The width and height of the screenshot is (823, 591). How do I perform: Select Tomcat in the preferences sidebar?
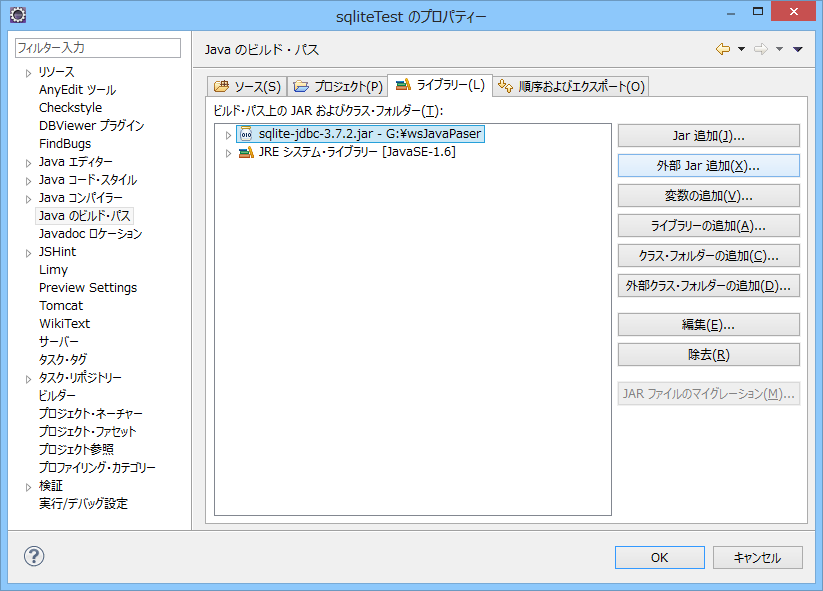click(61, 305)
